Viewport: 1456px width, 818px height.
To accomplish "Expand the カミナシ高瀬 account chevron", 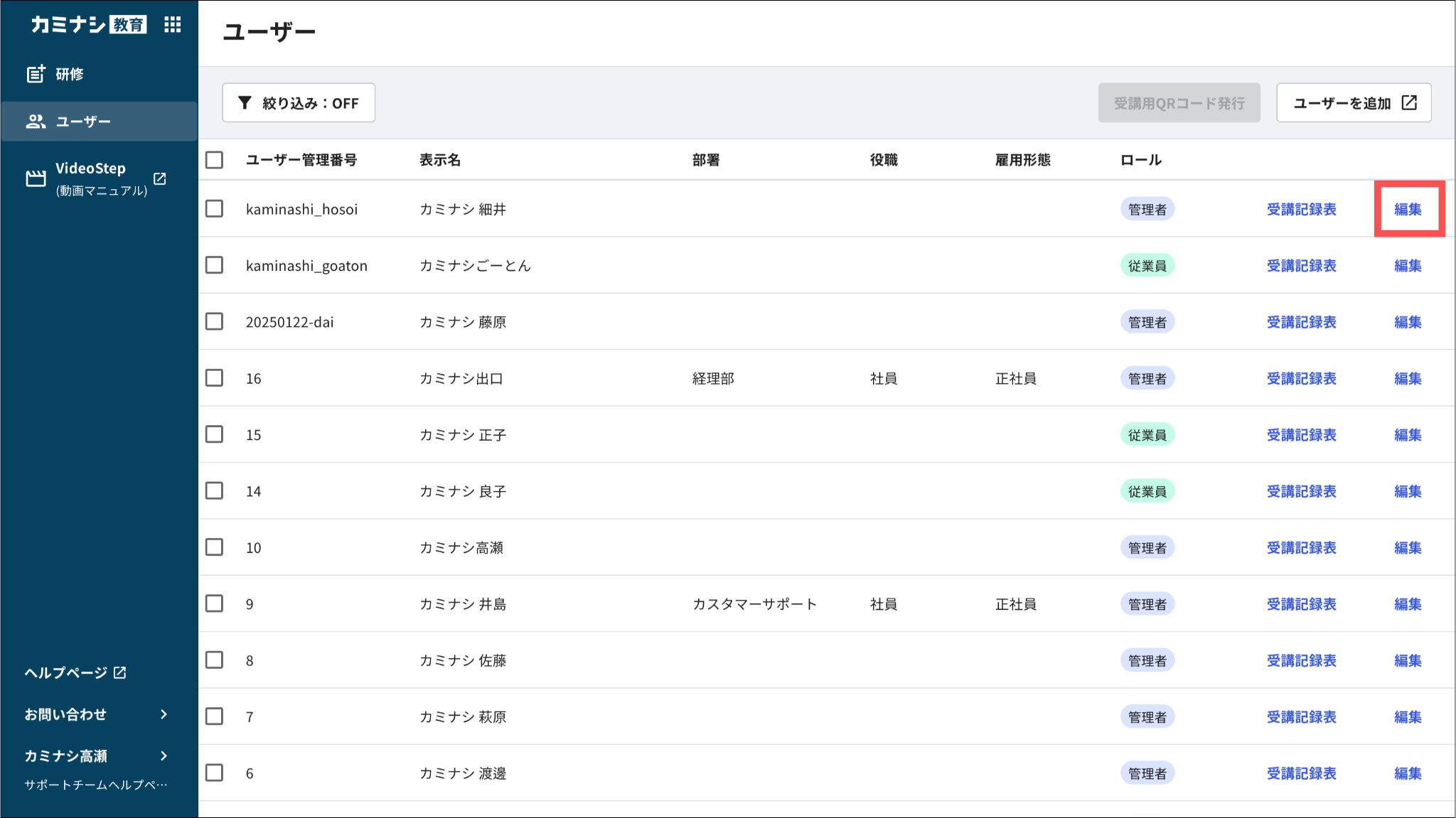I will pyautogui.click(x=164, y=755).
